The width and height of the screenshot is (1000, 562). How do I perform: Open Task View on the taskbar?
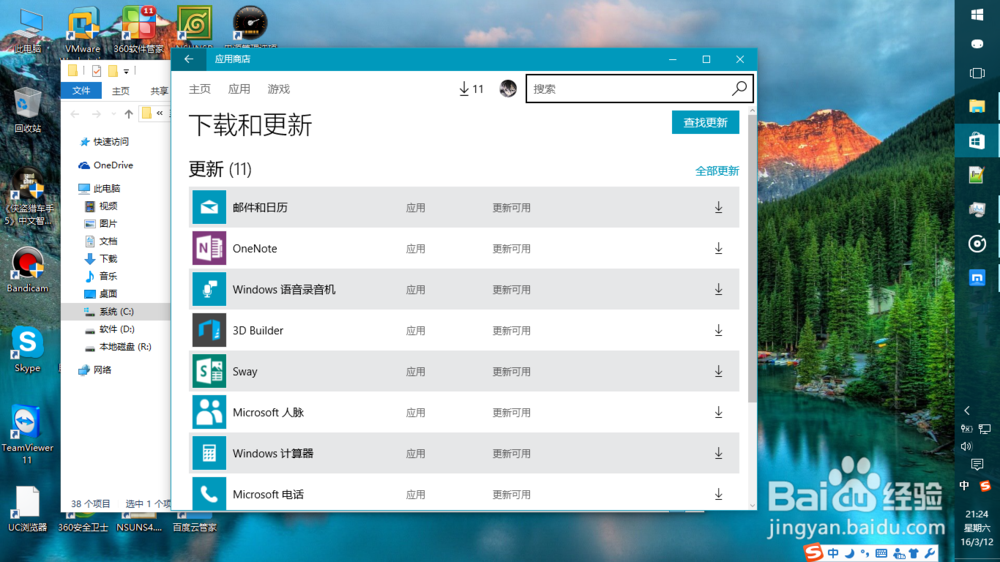click(x=977, y=73)
